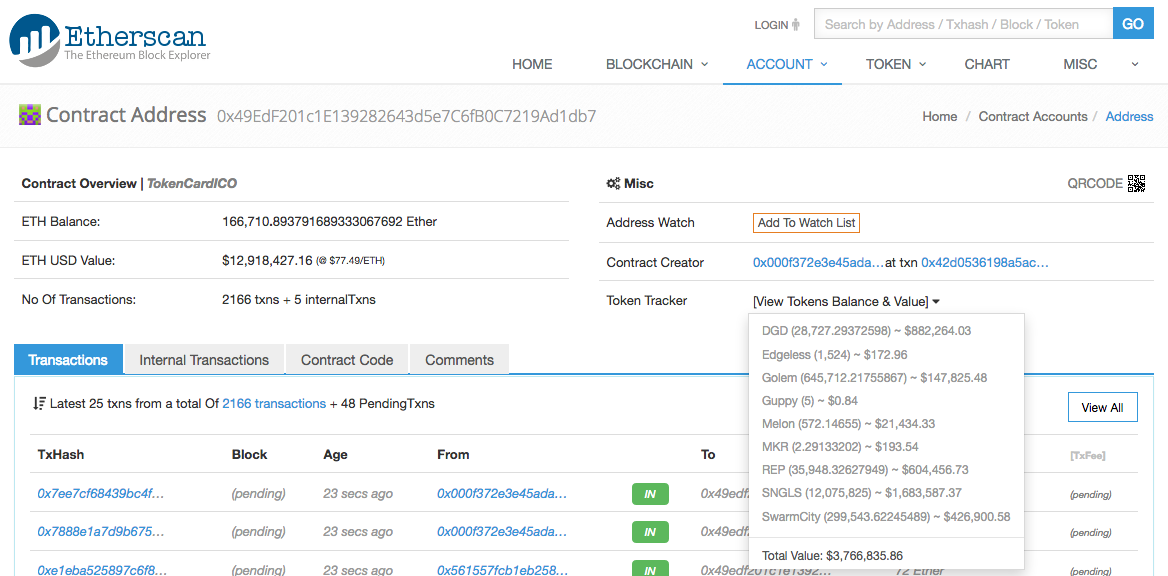Select the Golem token entry
Image resolution: width=1168 pixels, height=576 pixels.
pyautogui.click(x=875, y=378)
